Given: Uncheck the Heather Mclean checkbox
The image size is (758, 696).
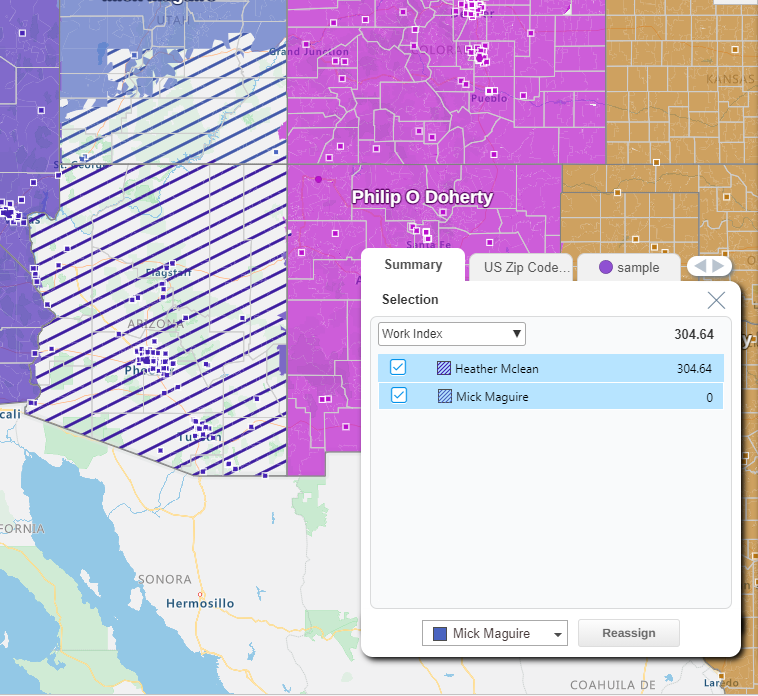Looking at the screenshot, I should point(398,367).
